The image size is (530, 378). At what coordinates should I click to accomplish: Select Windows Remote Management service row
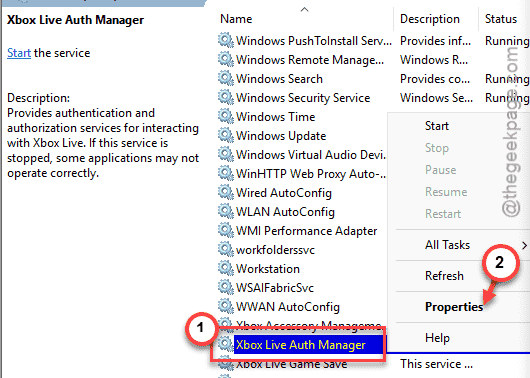coord(310,60)
